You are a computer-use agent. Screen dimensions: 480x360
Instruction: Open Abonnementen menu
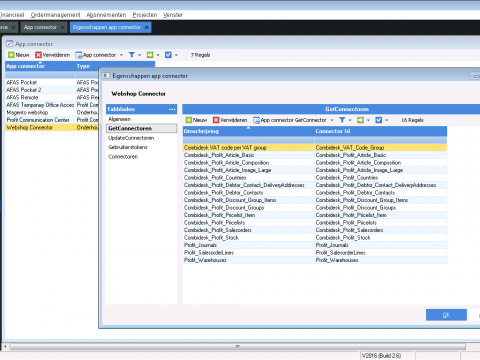106,15
